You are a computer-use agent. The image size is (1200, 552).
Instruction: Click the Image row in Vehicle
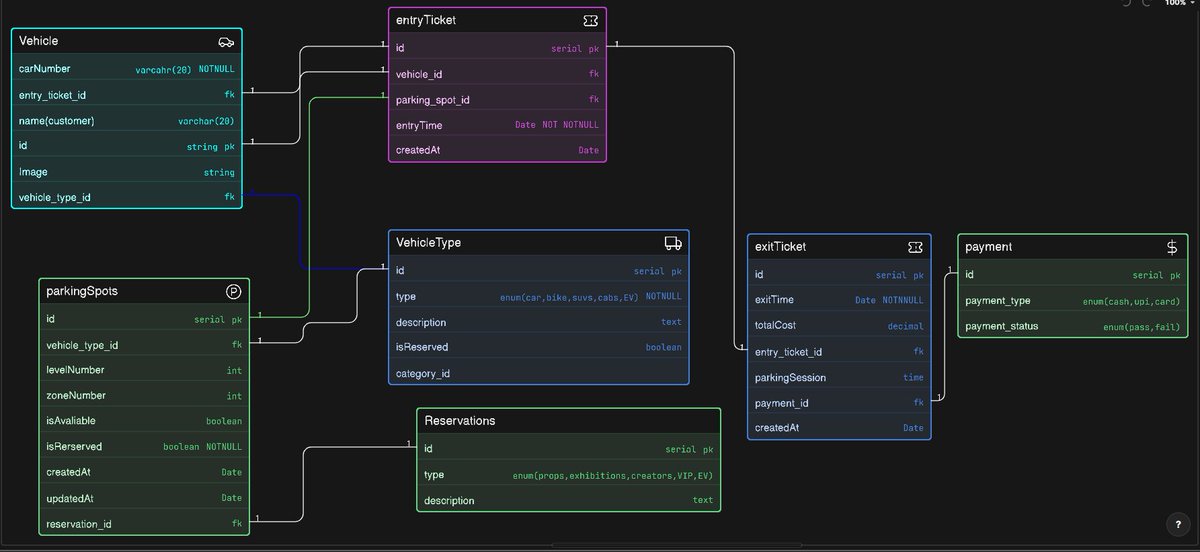127,172
